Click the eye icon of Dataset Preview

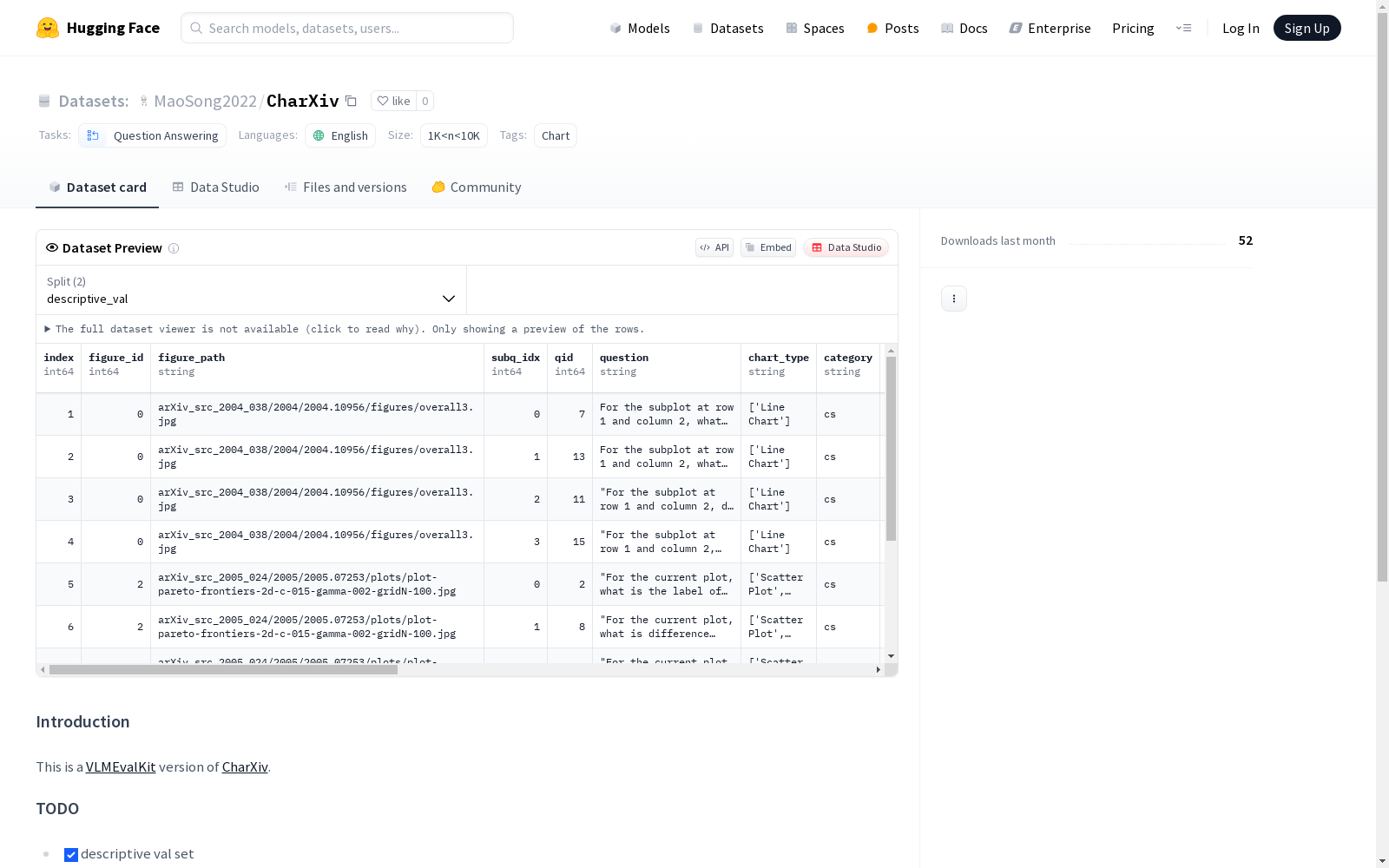click(52, 247)
